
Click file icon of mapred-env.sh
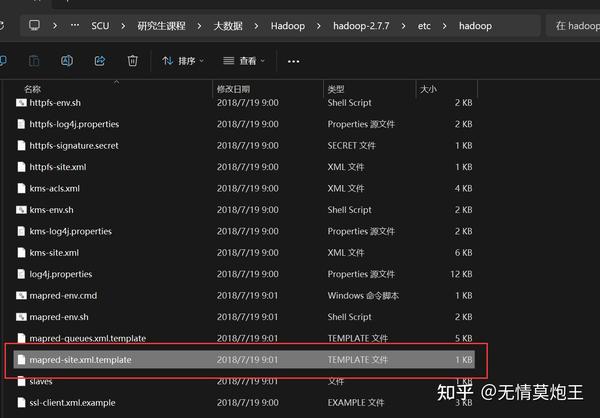(x=21, y=317)
